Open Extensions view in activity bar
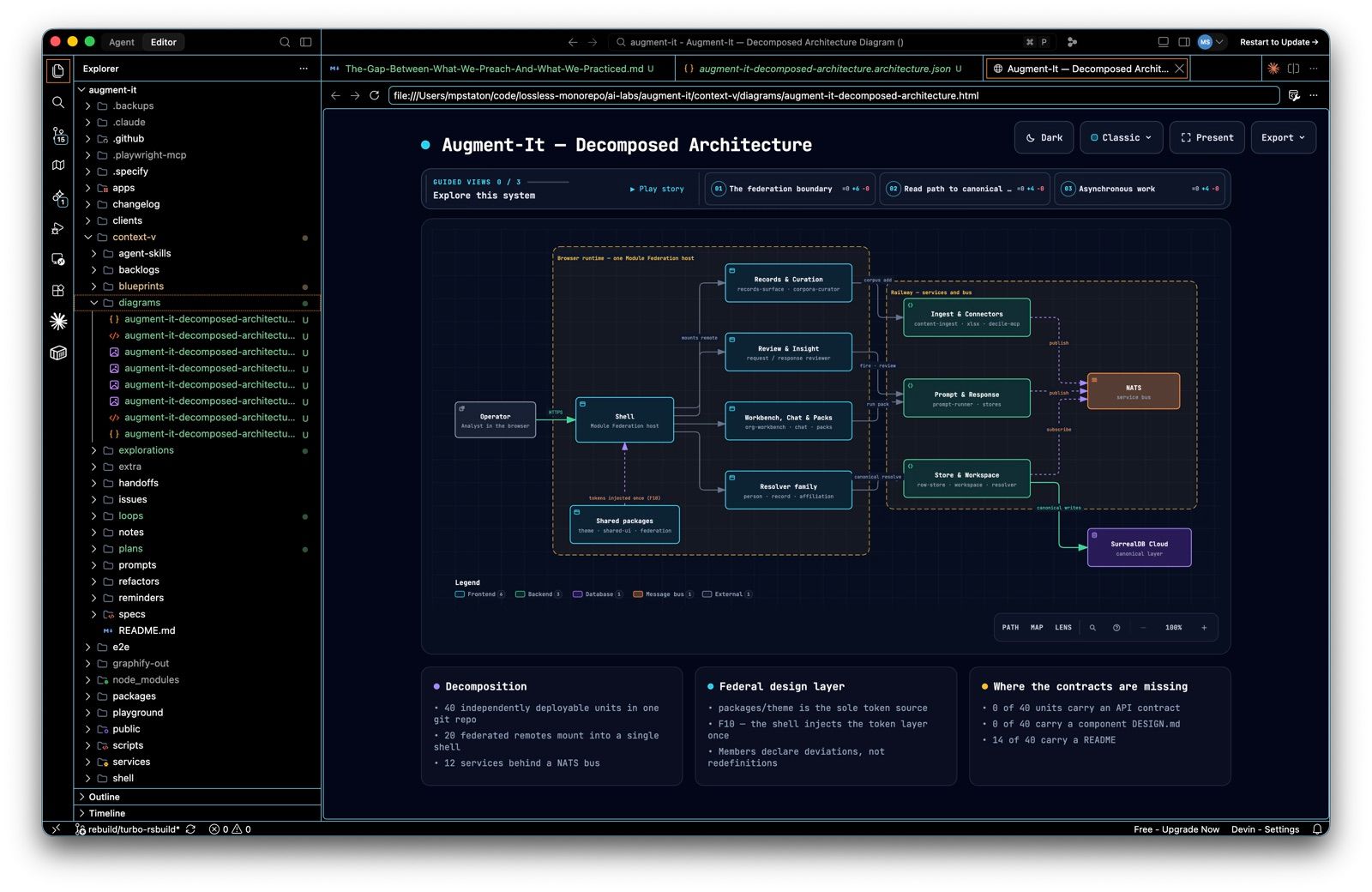This screenshot has height=892, width=1372. pos(58,291)
